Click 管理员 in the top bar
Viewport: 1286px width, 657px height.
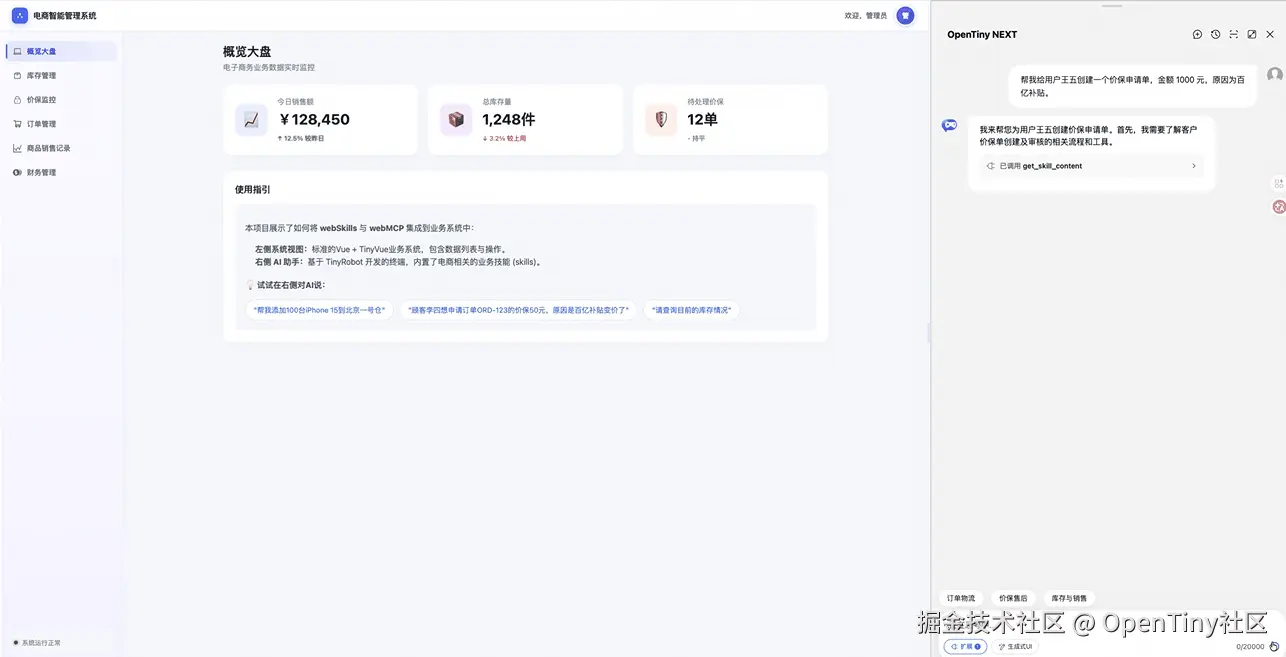coord(878,15)
